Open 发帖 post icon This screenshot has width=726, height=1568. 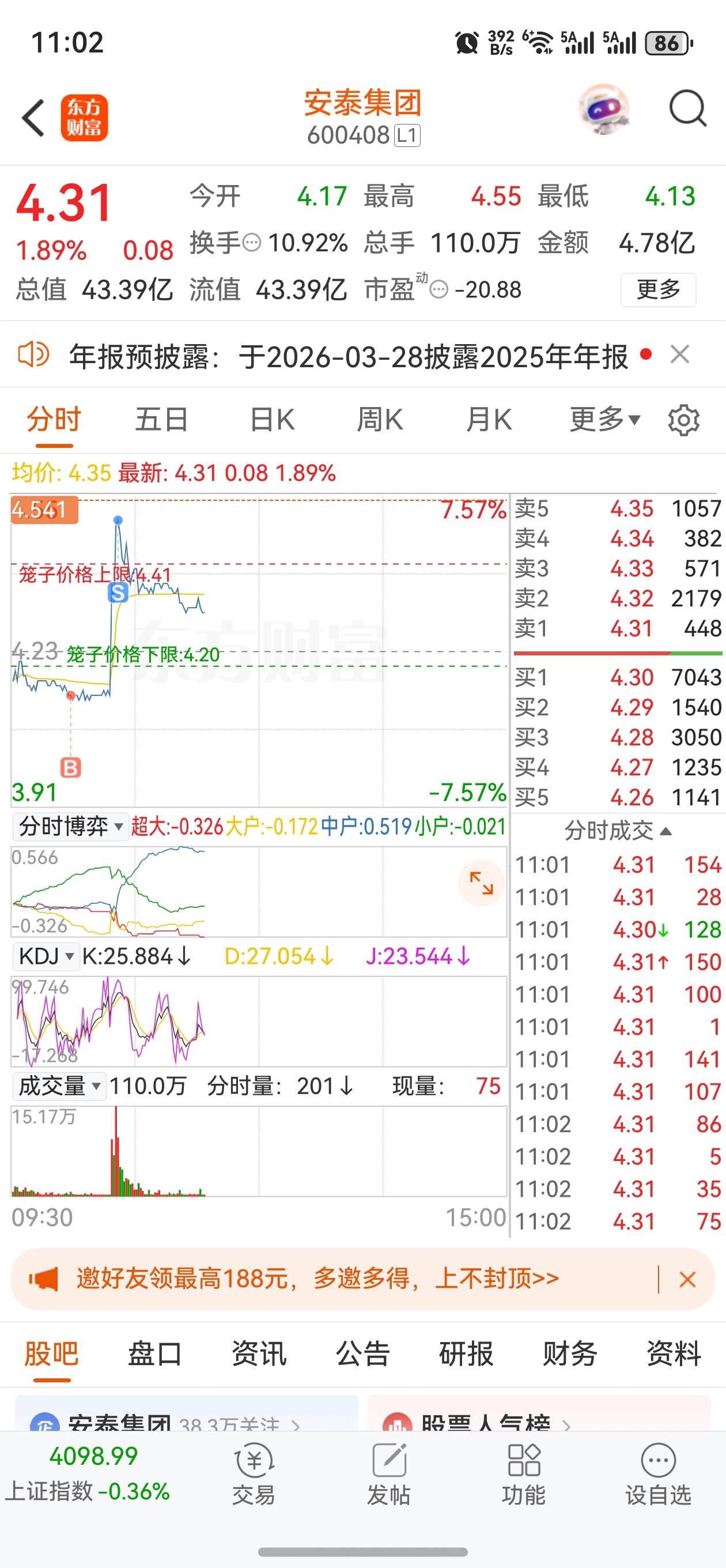(388, 1473)
